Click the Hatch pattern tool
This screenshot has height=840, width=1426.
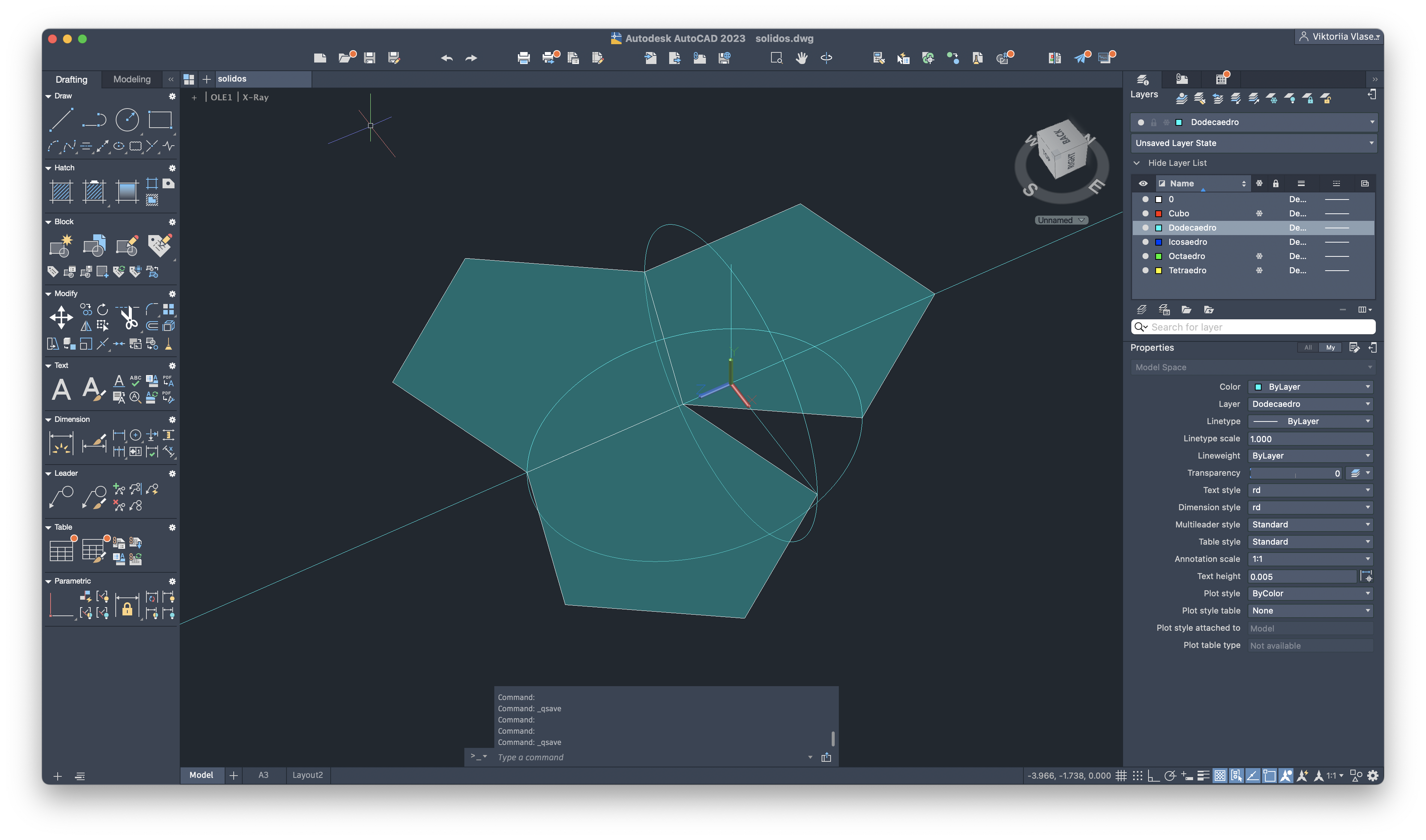point(61,191)
